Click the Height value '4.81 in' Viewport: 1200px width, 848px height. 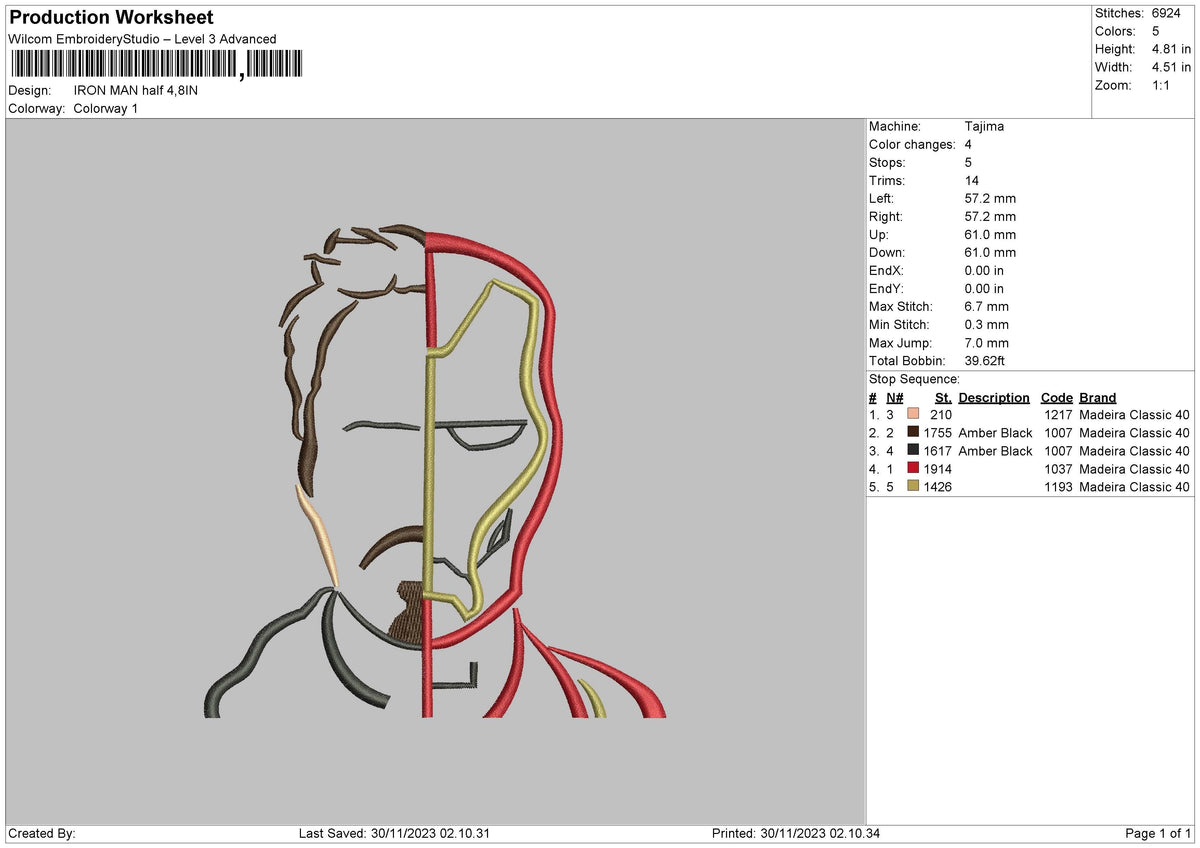(x=1171, y=49)
